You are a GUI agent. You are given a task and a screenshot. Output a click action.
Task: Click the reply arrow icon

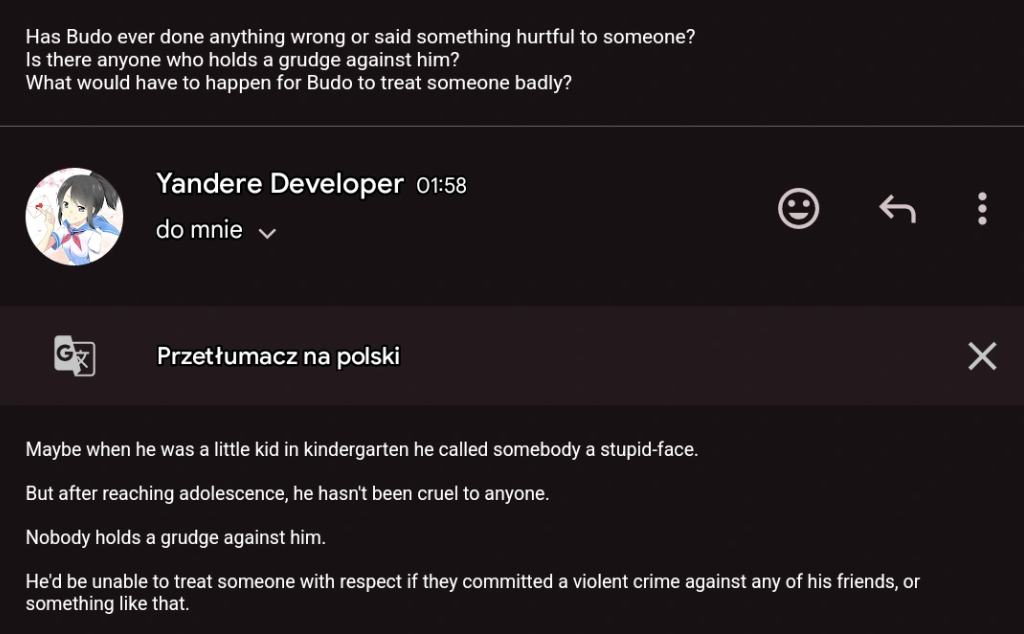pos(897,209)
